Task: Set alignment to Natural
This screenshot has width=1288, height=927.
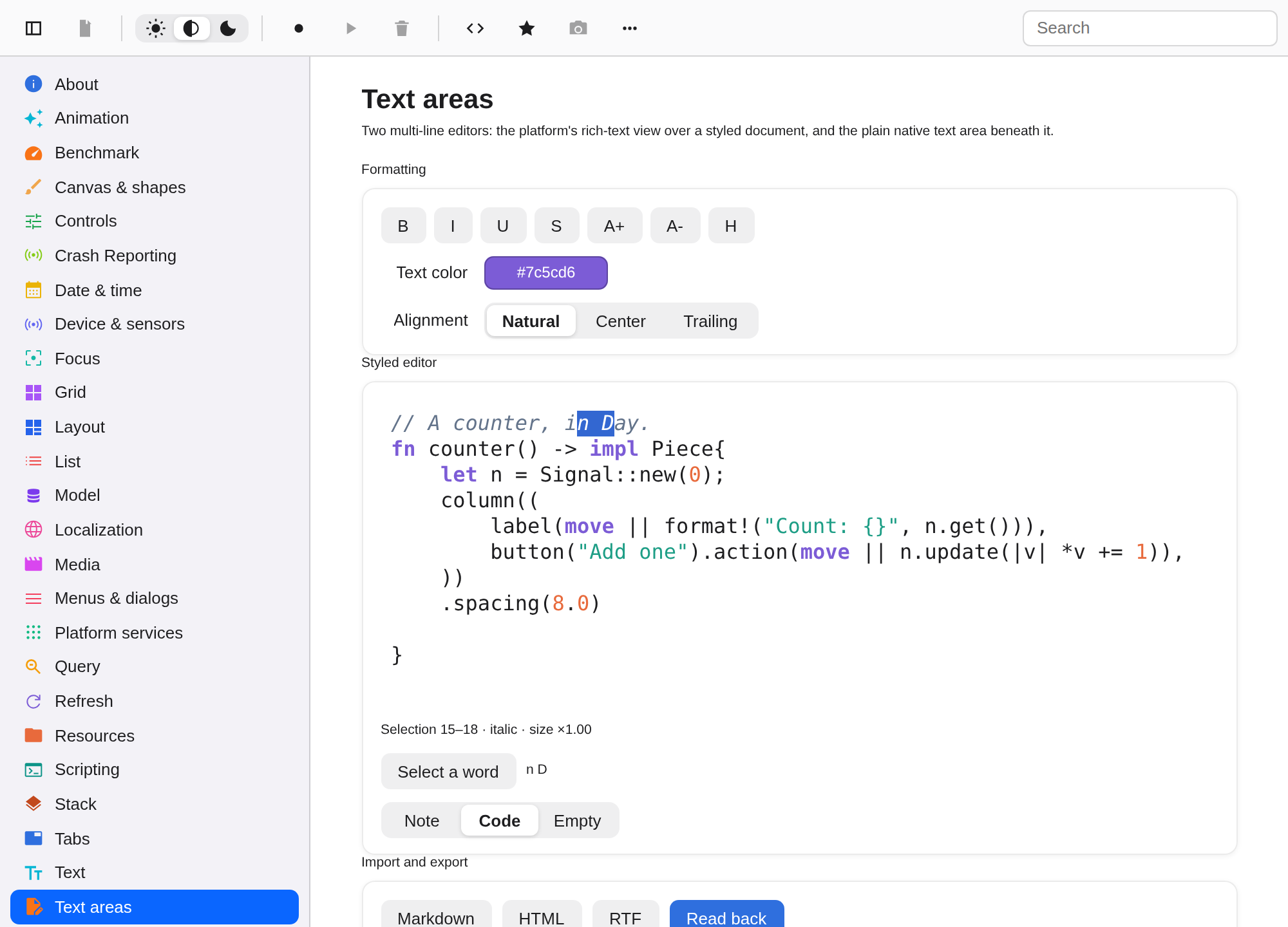Action: (x=531, y=321)
